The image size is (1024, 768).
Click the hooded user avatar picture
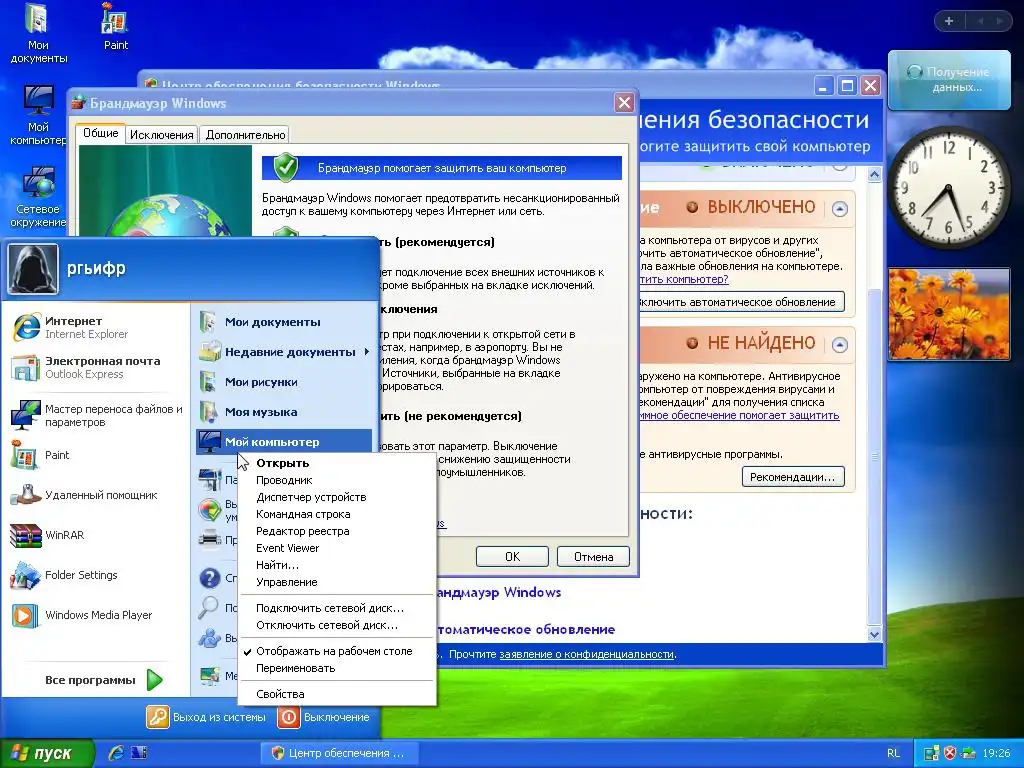(x=33, y=268)
